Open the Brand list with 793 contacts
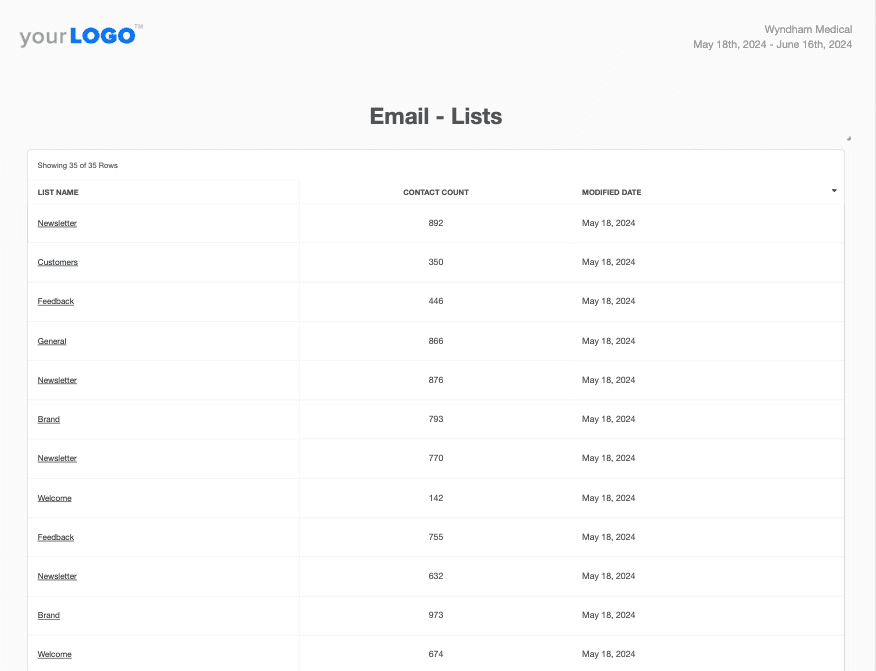 [x=48, y=419]
